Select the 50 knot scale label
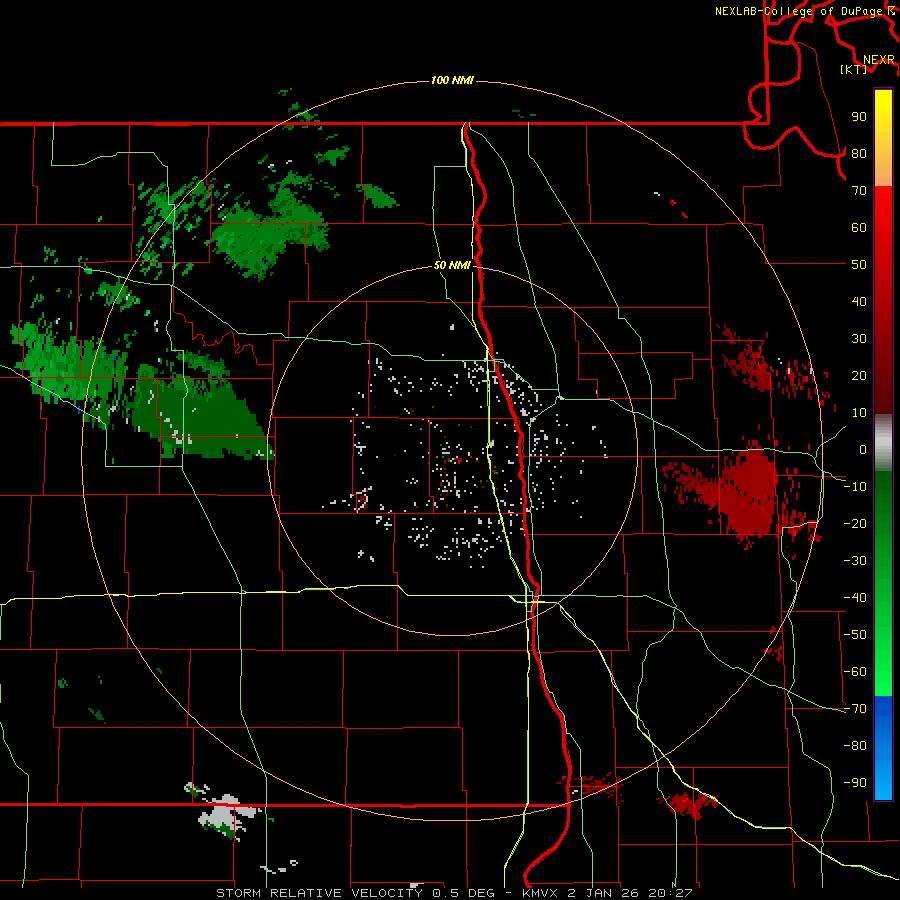Viewport: 900px width, 900px height. (859, 265)
